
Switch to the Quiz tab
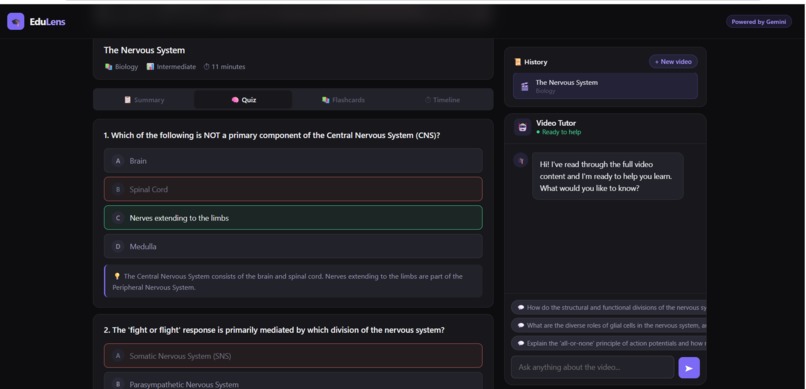[243, 100]
